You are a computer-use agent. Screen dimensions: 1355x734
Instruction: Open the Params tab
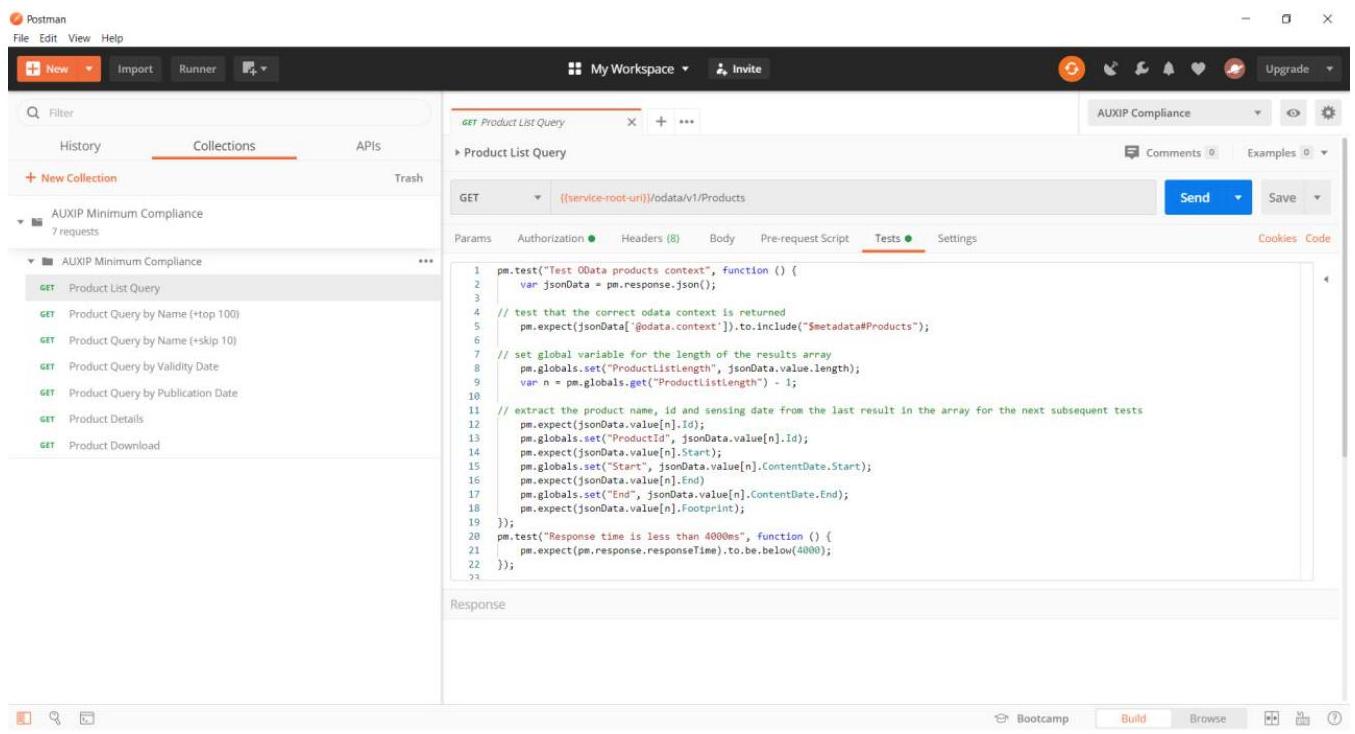pyautogui.click(x=472, y=238)
